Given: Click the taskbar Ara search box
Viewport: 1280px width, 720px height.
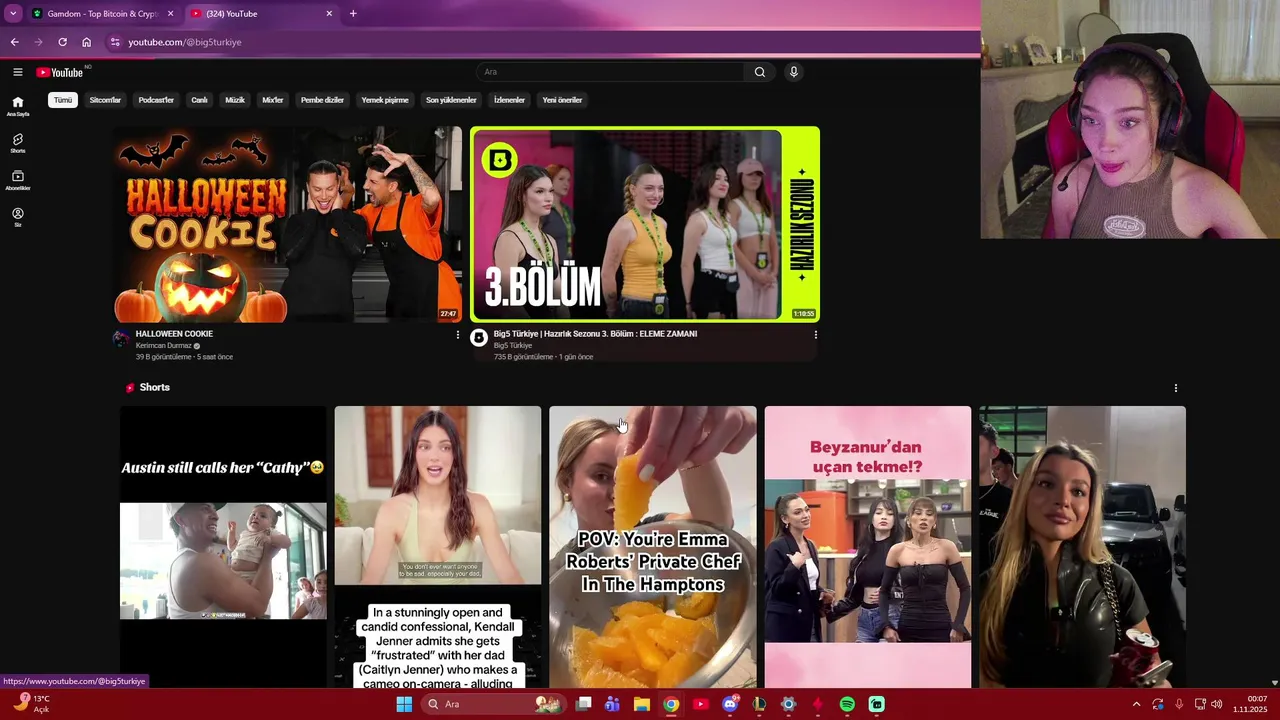Looking at the screenshot, I should pyautogui.click(x=491, y=704).
